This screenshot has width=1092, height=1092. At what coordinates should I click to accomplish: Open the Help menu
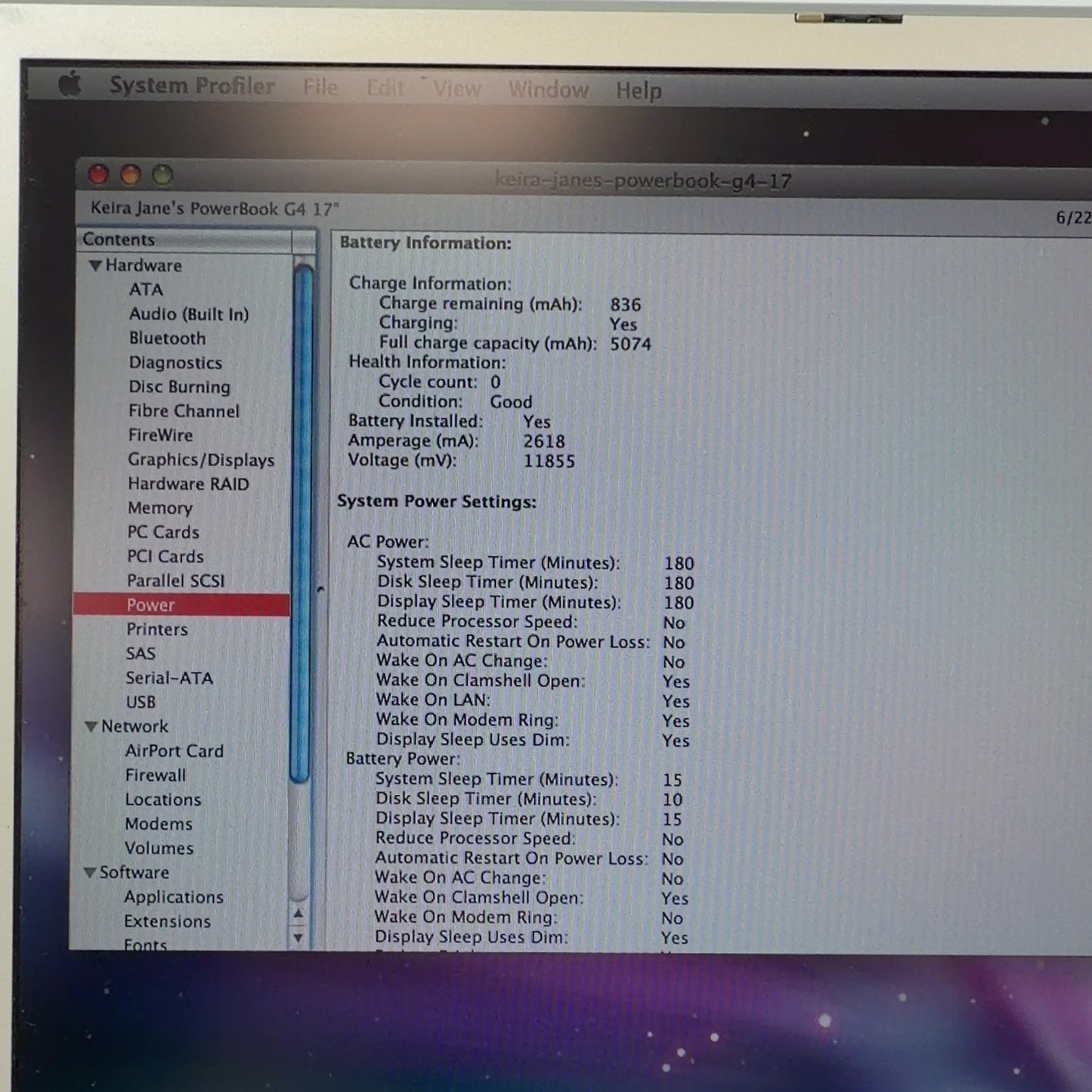pos(639,91)
